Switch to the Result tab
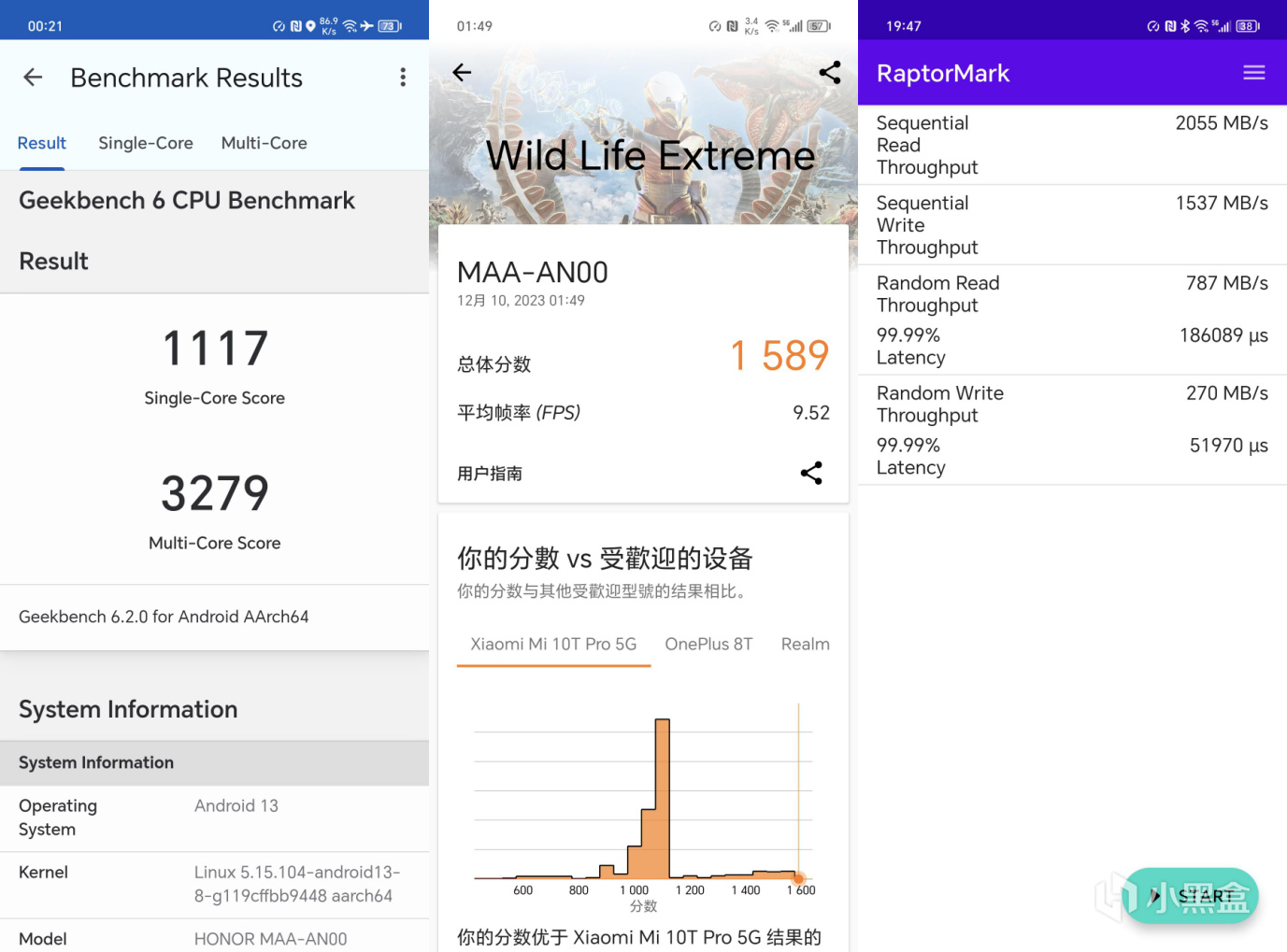 (x=42, y=143)
